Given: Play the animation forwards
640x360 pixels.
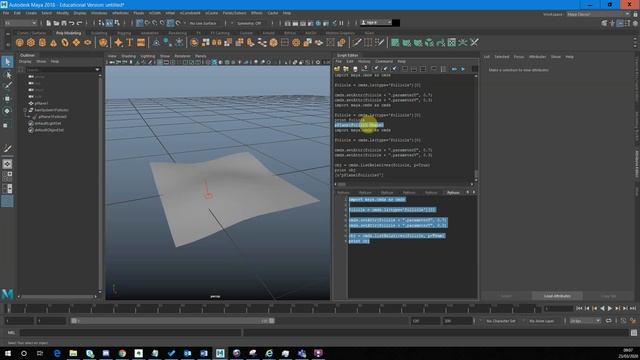Looking at the screenshot, I should 610,309.
